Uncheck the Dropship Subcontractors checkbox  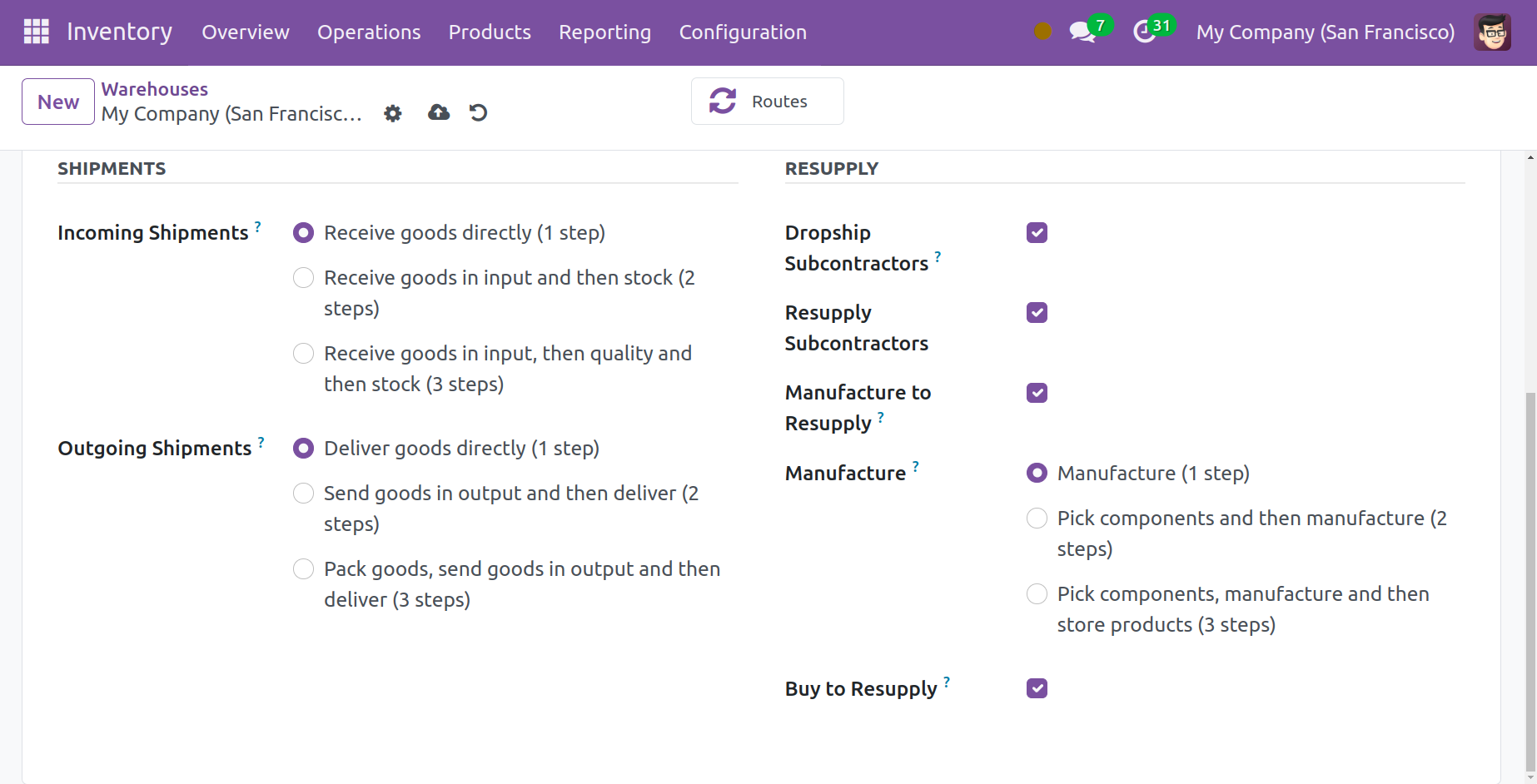[1037, 233]
